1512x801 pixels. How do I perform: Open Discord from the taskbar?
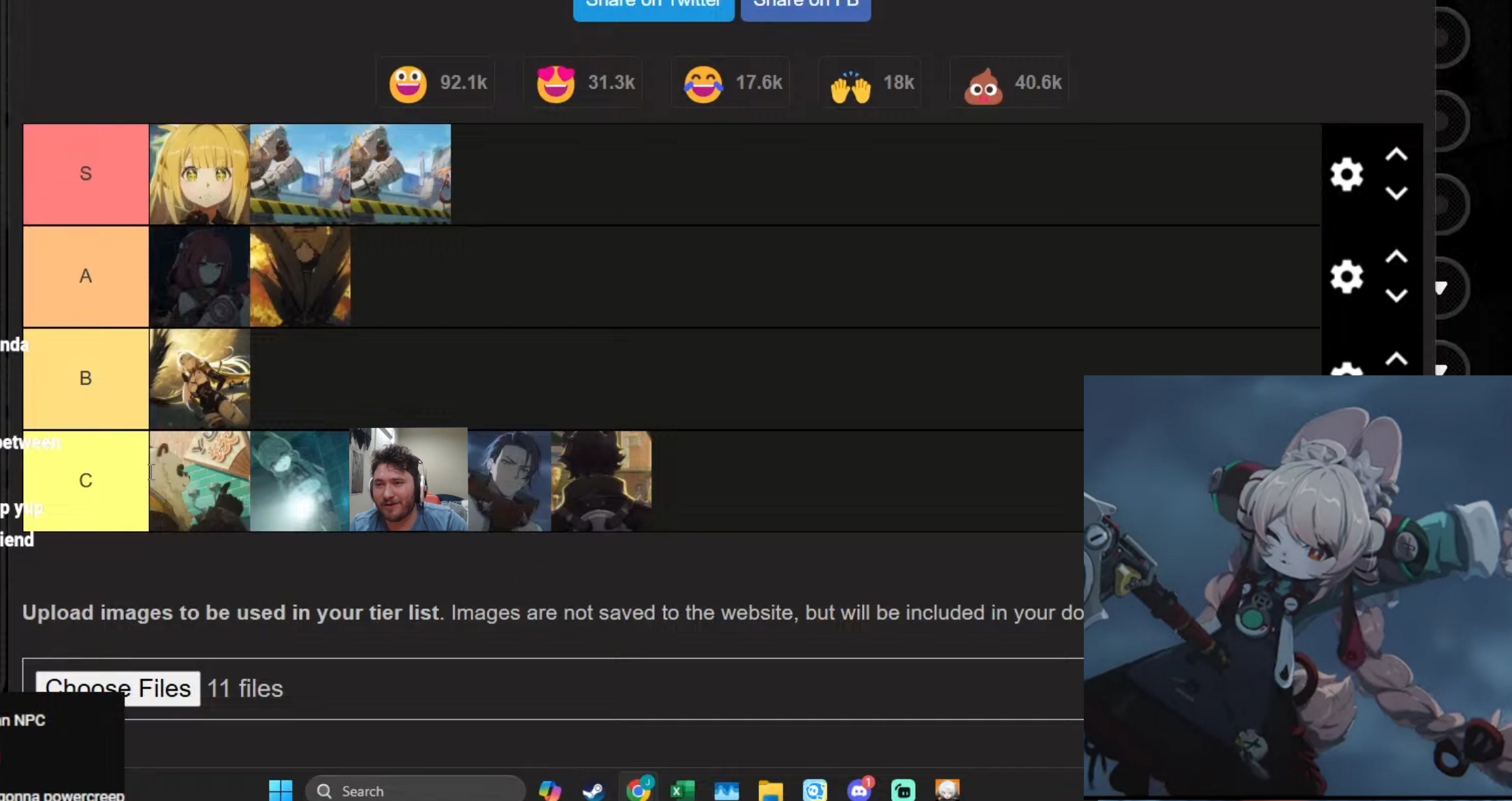coord(859,789)
